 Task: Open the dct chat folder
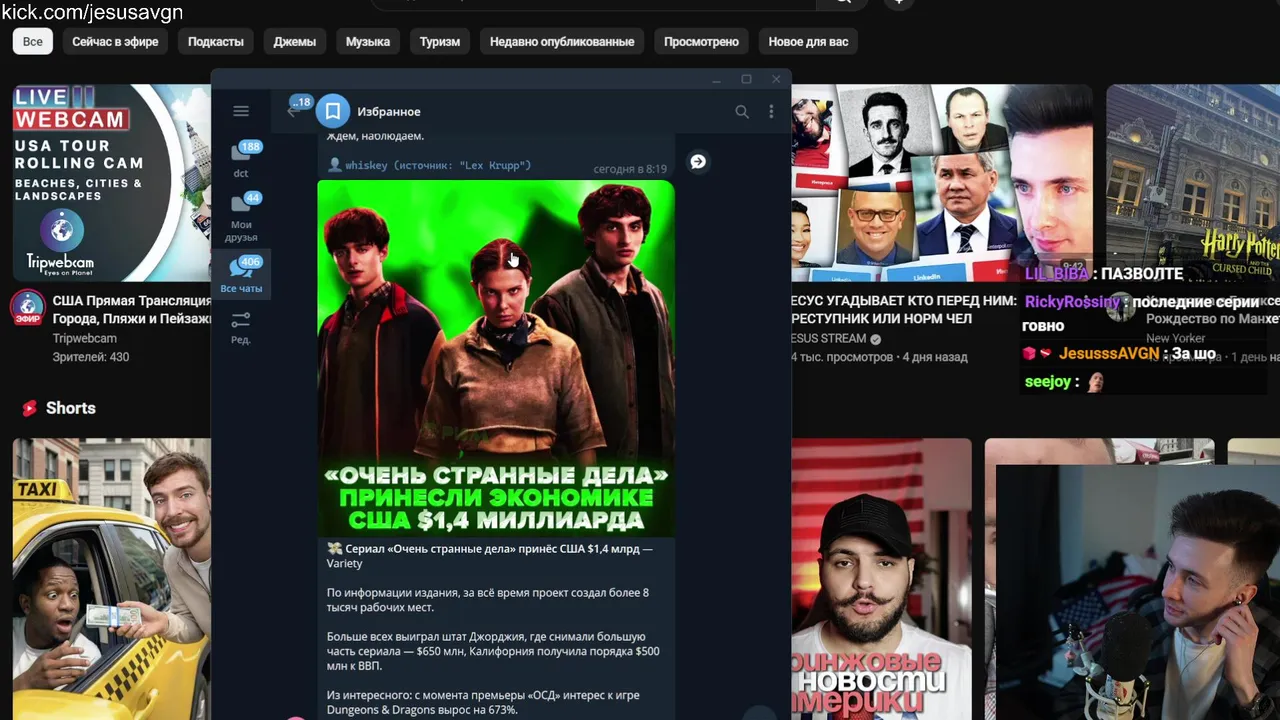coord(241,159)
